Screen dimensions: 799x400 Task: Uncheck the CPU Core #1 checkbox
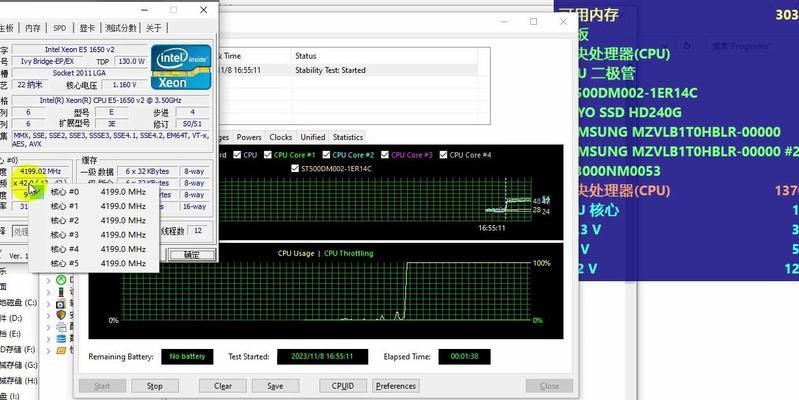coord(268,155)
